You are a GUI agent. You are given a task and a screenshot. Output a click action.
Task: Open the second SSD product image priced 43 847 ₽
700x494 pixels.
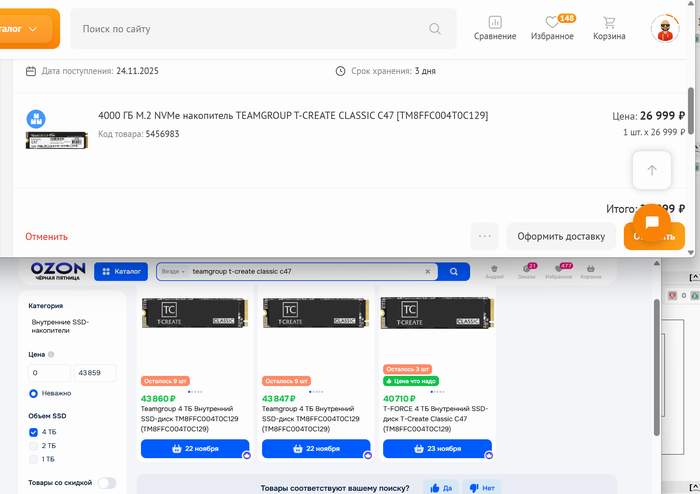pos(316,313)
